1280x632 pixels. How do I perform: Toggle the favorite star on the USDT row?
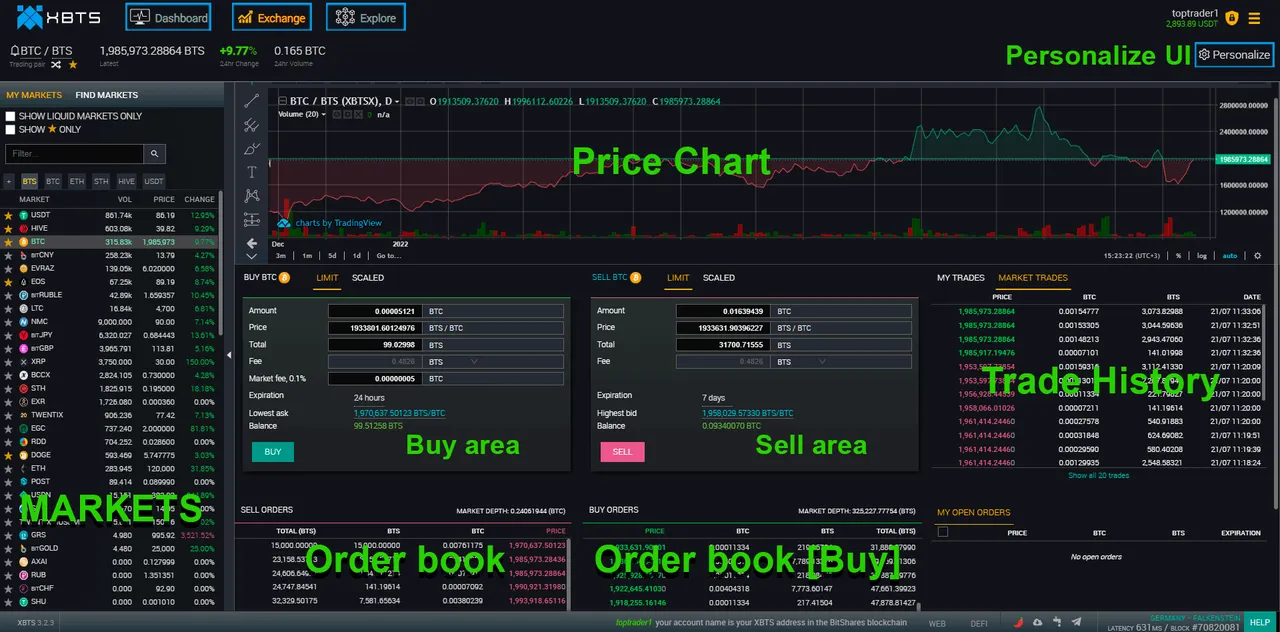pos(9,215)
